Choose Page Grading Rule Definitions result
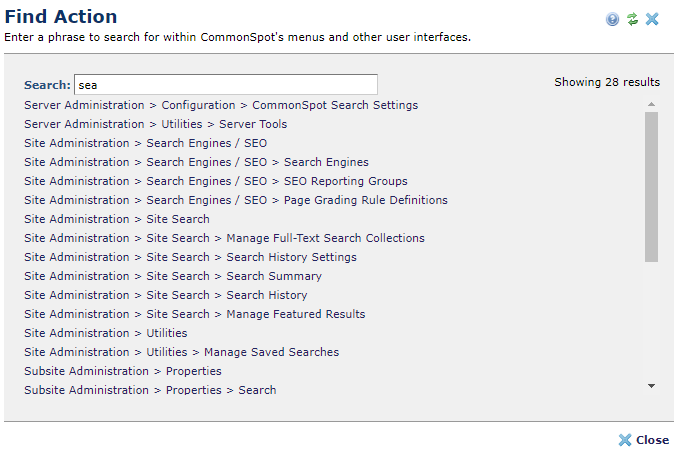 click(365, 200)
